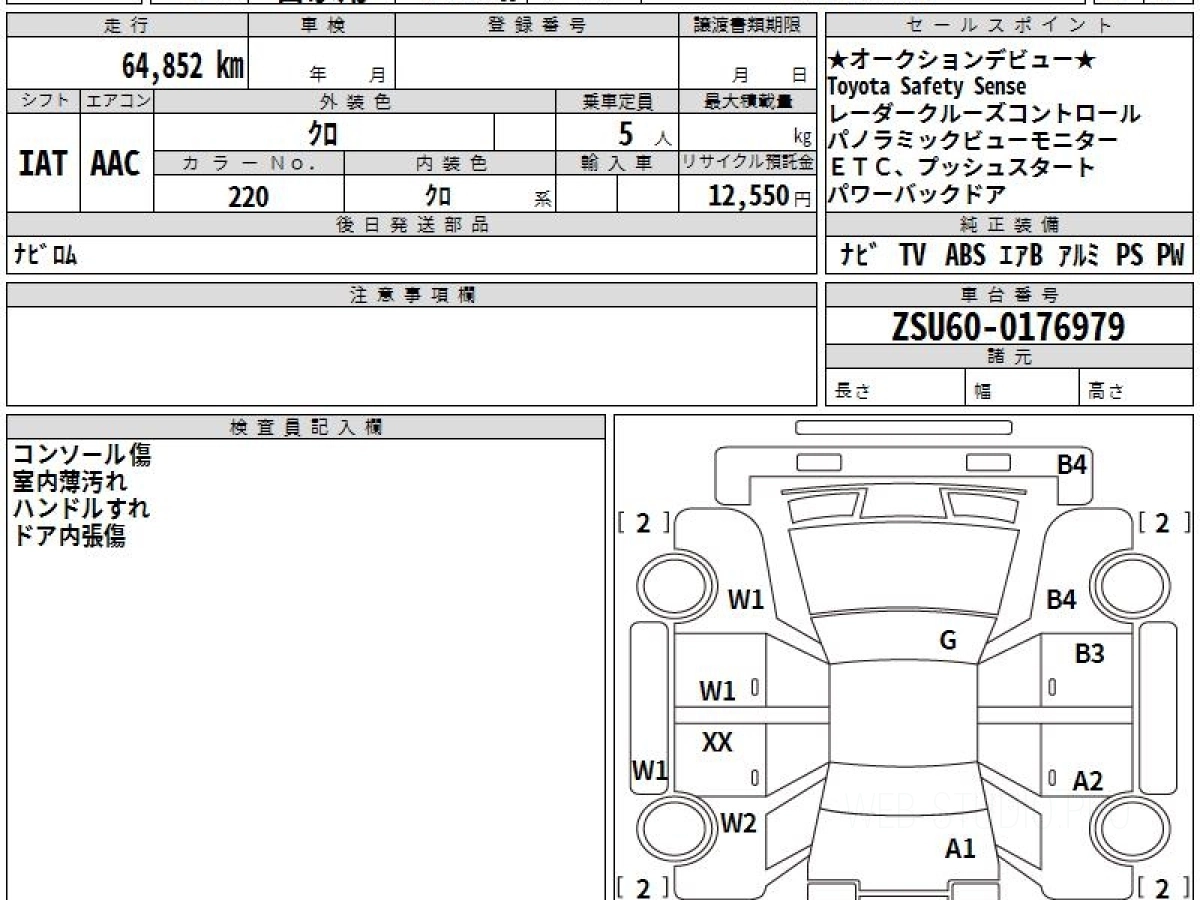
Task: Select the ドア内張傷 inspector note
Action: (69, 535)
